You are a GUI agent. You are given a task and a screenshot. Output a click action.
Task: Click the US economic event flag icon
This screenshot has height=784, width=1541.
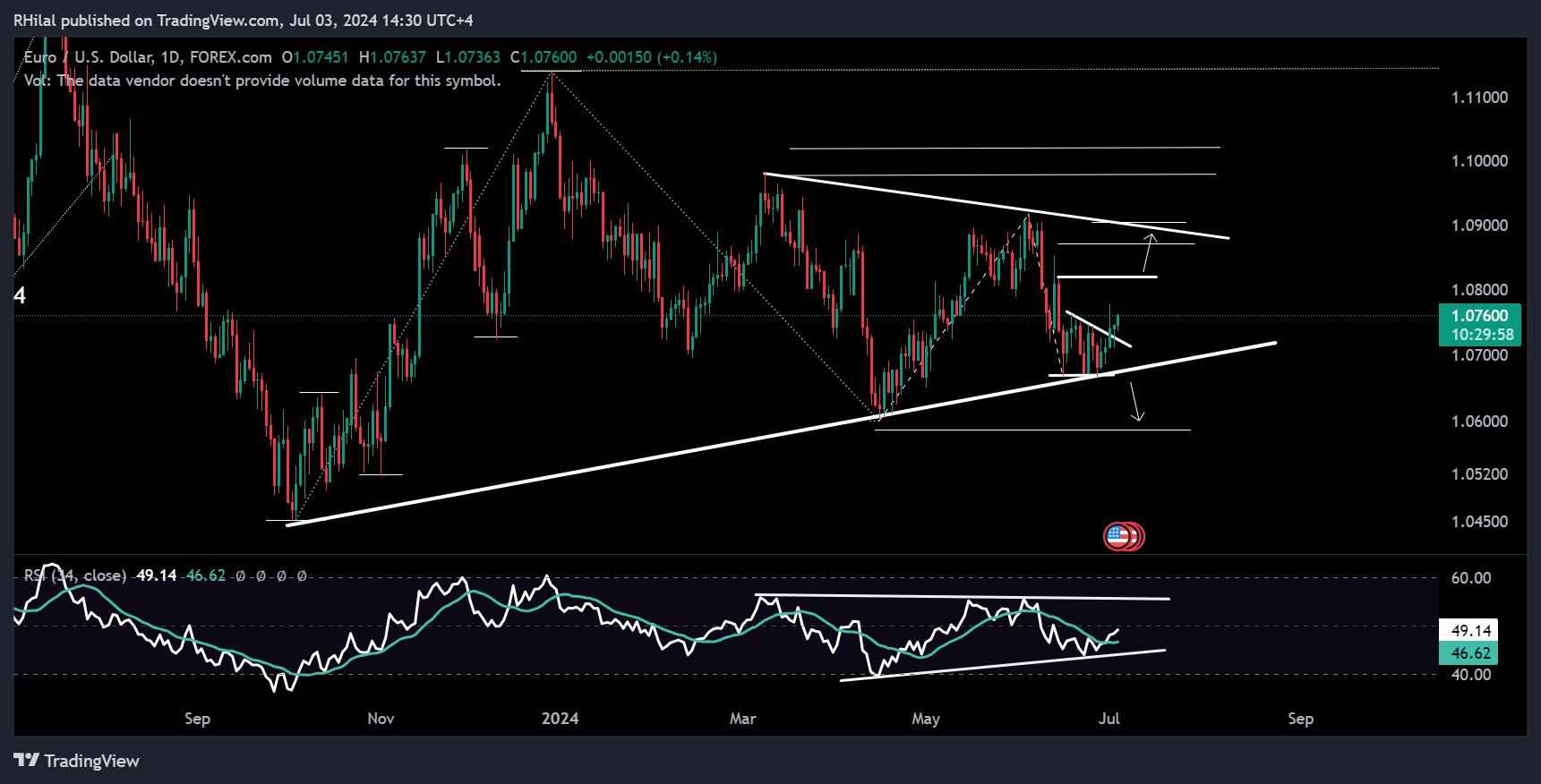(x=1117, y=536)
